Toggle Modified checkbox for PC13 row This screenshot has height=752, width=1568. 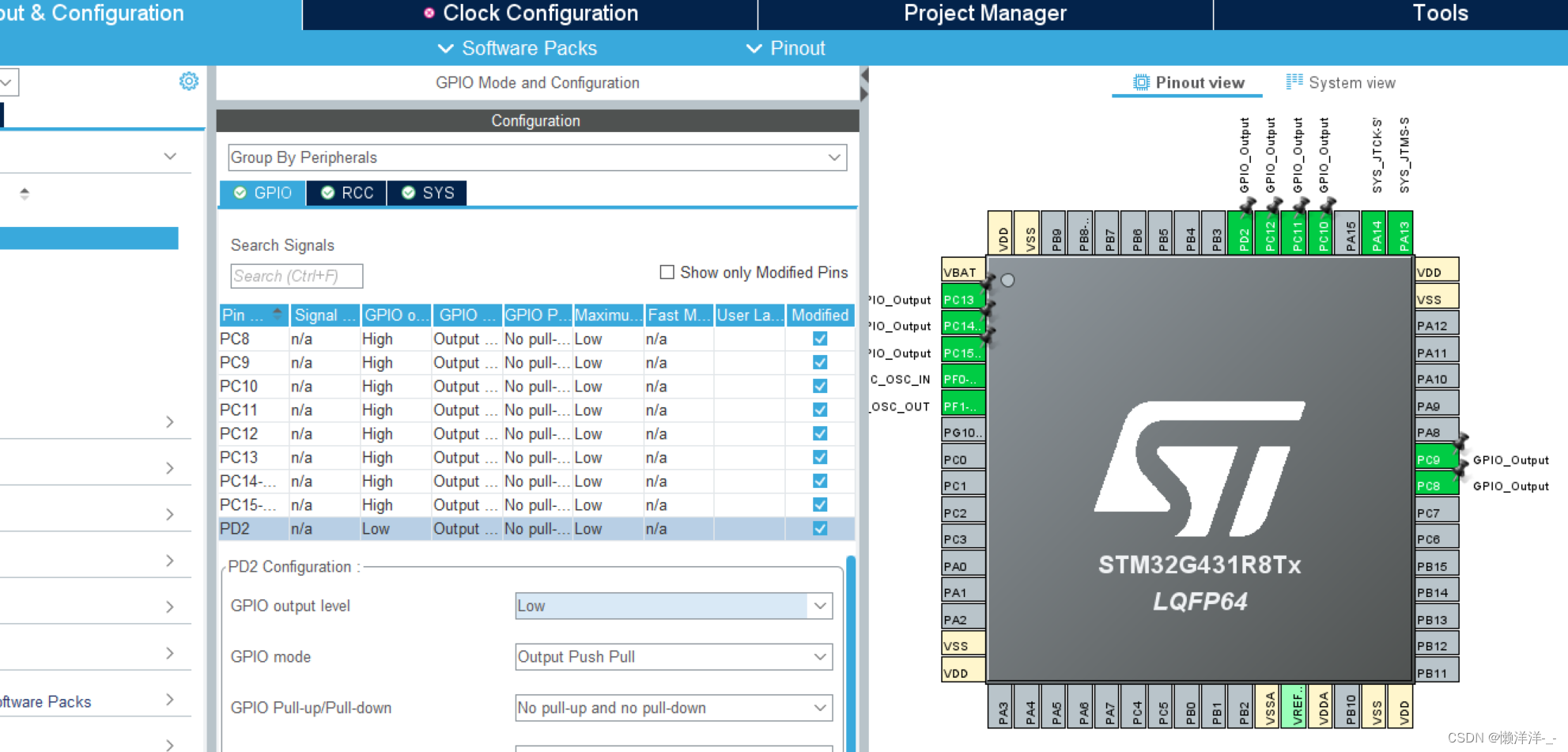820,457
